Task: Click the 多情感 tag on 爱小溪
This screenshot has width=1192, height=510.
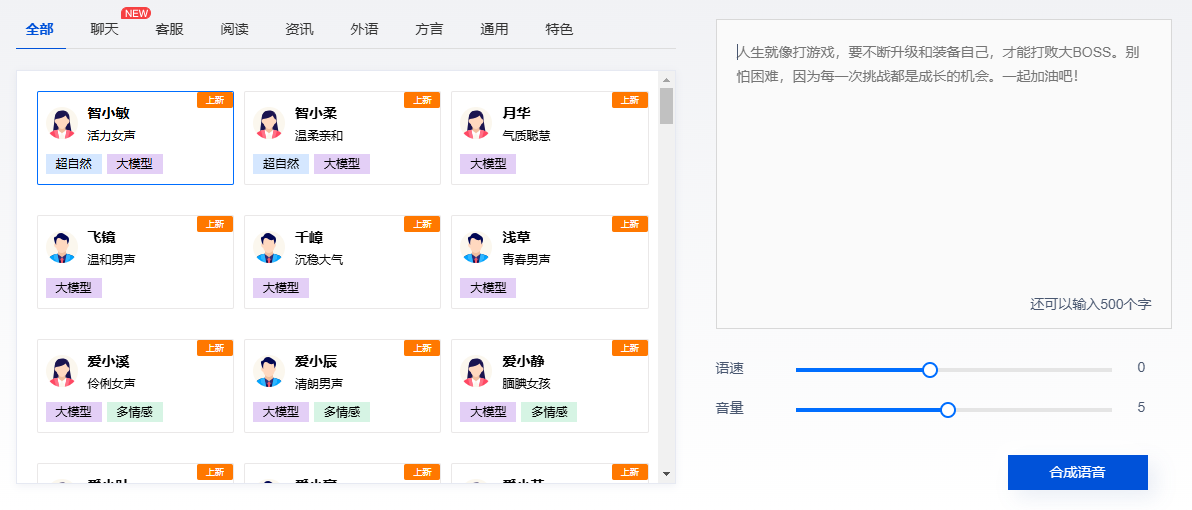Action: pos(135,412)
